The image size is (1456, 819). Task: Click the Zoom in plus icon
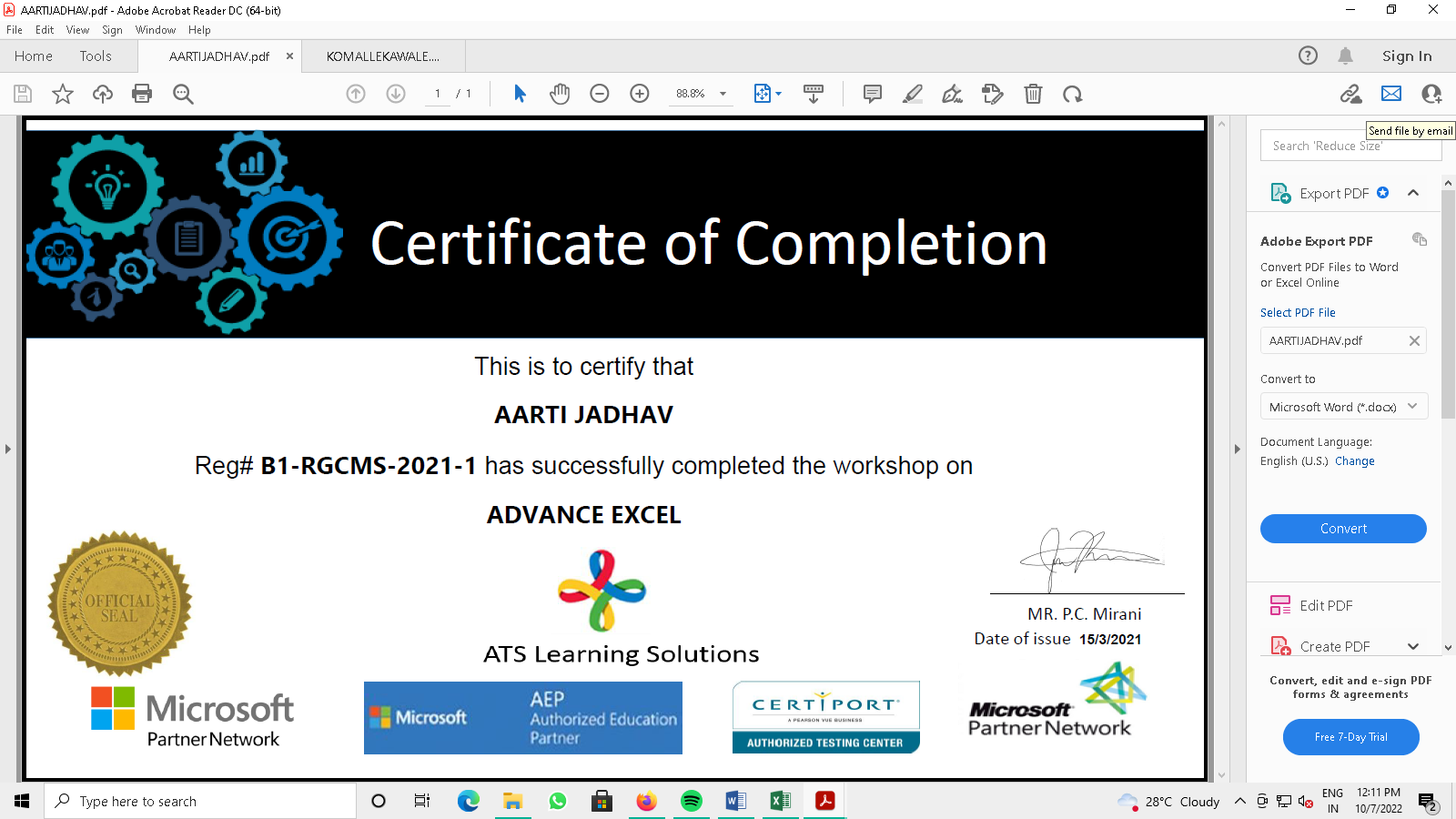point(640,94)
